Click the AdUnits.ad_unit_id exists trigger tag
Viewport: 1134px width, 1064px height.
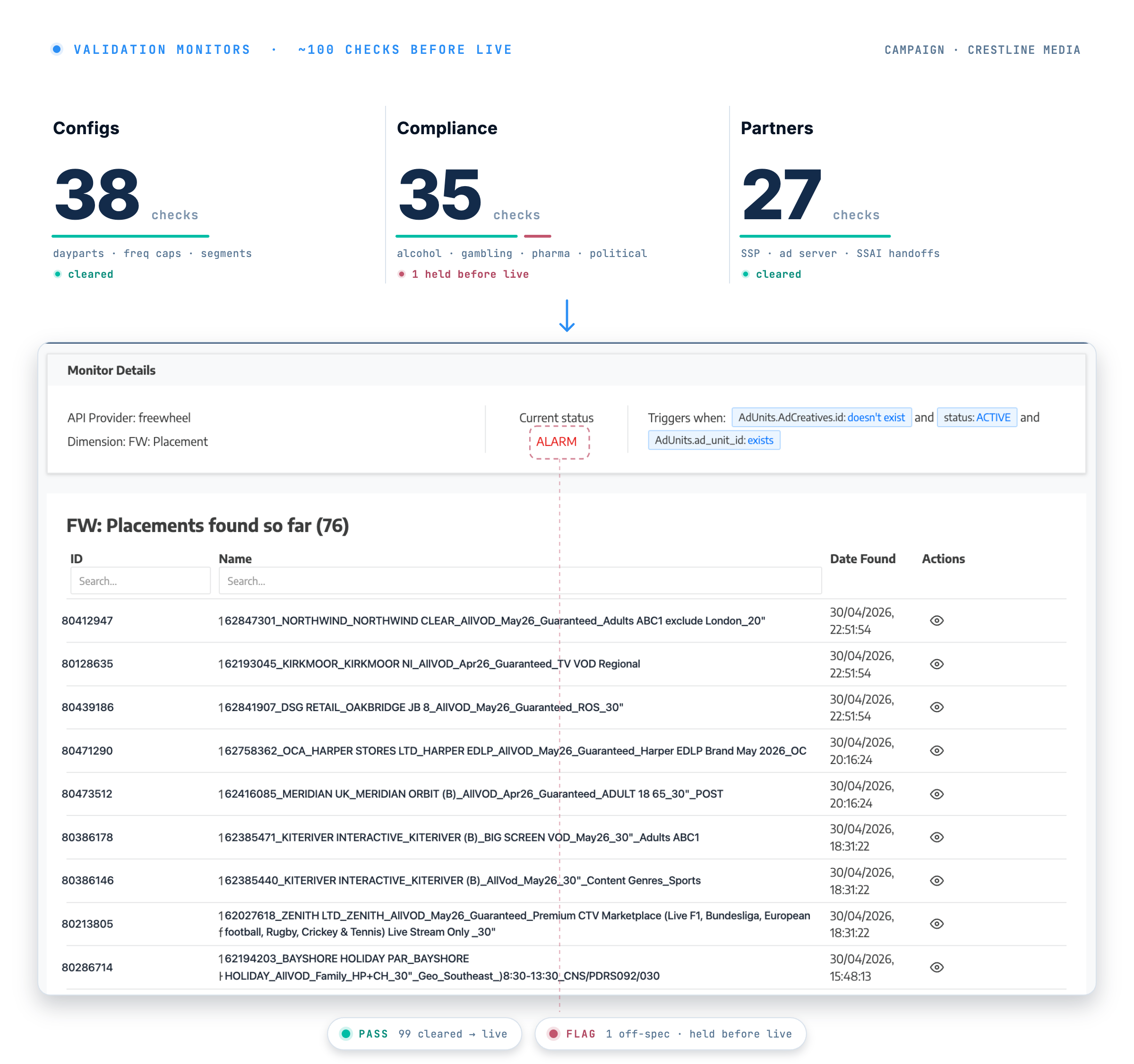click(713, 440)
